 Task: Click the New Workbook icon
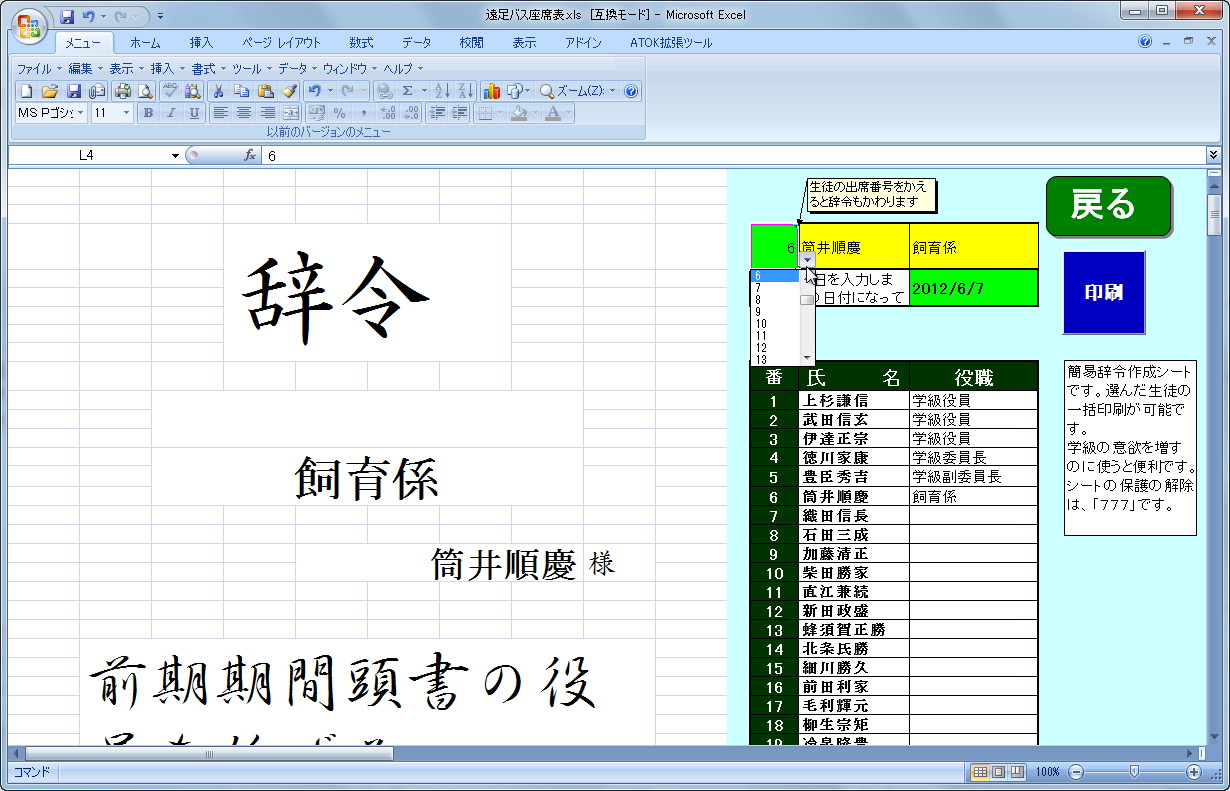pos(25,90)
